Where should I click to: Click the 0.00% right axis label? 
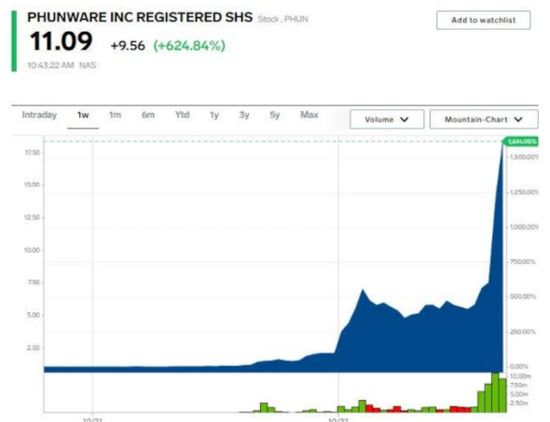pyautogui.click(x=519, y=367)
